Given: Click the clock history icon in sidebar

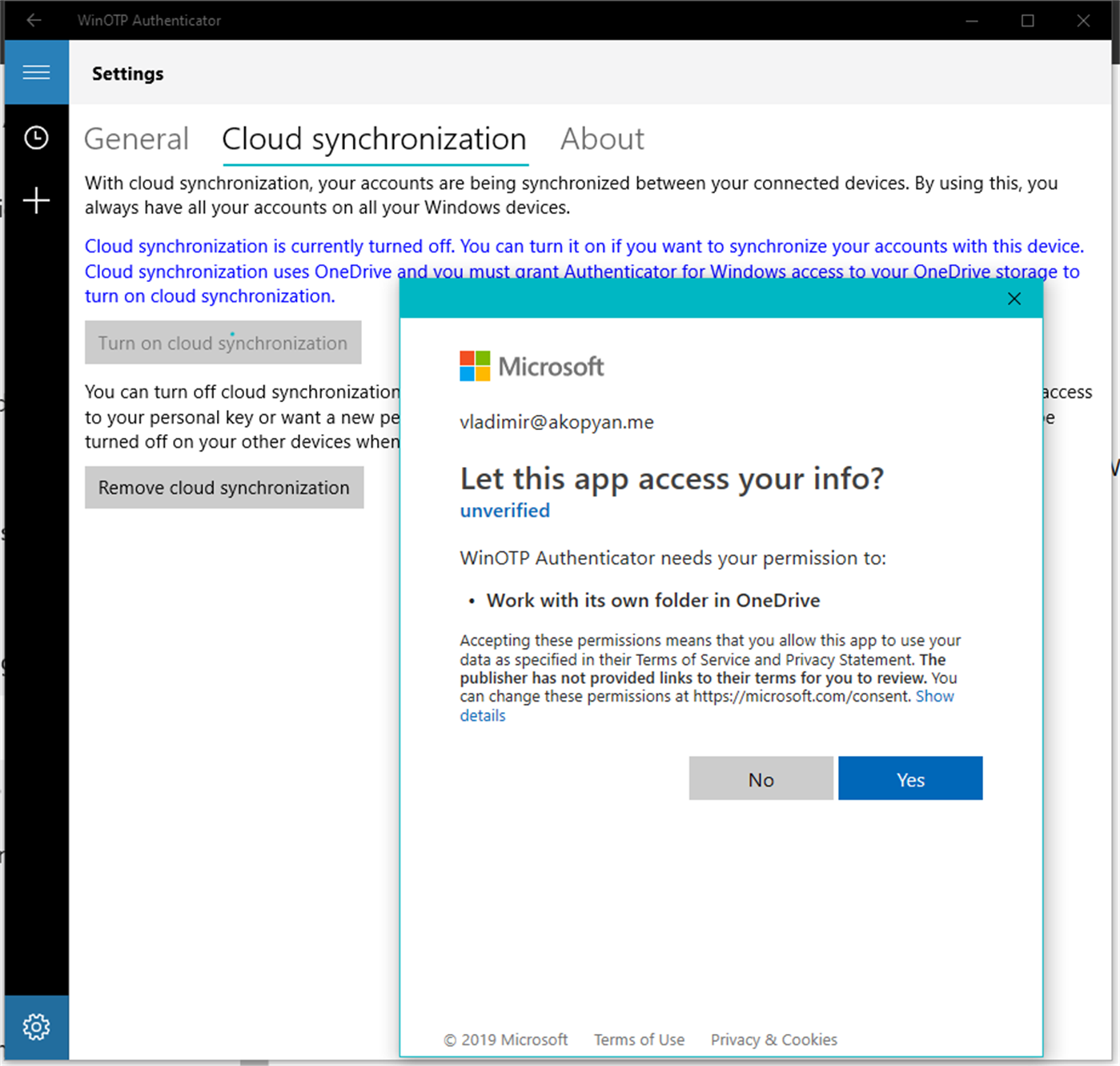Looking at the screenshot, I should [36, 136].
